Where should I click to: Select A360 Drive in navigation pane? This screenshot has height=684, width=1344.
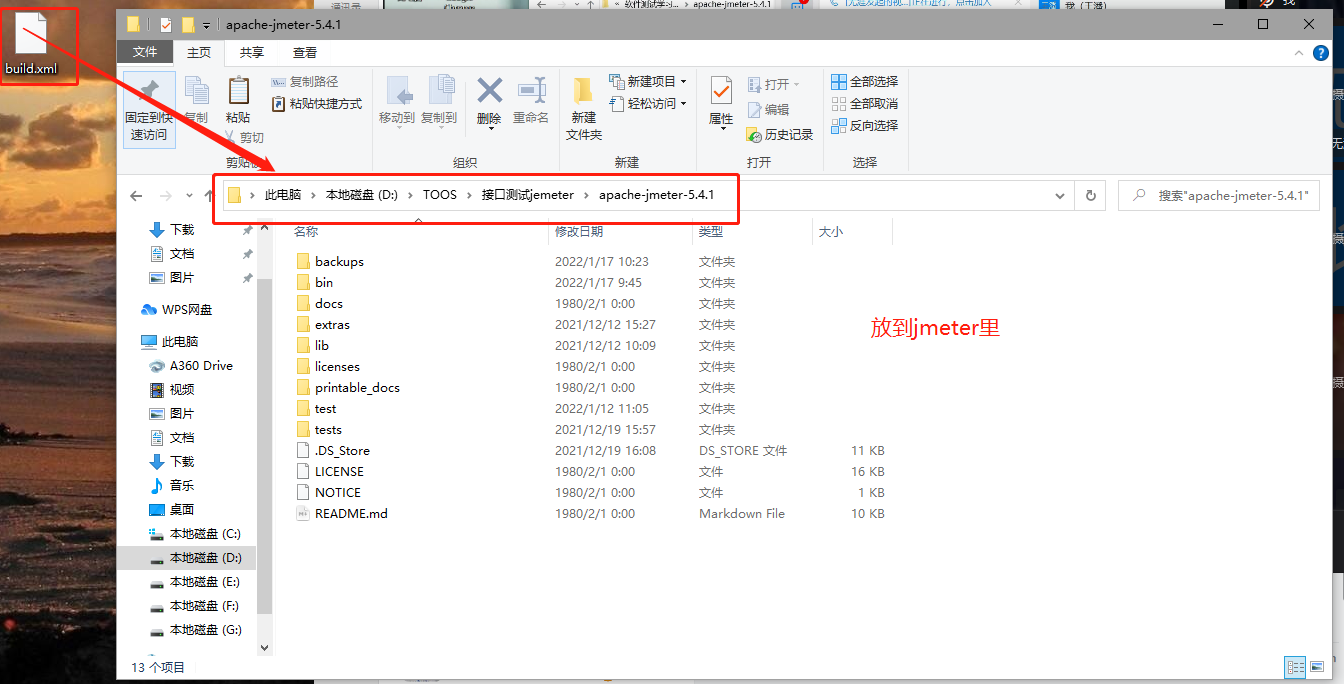click(201, 366)
